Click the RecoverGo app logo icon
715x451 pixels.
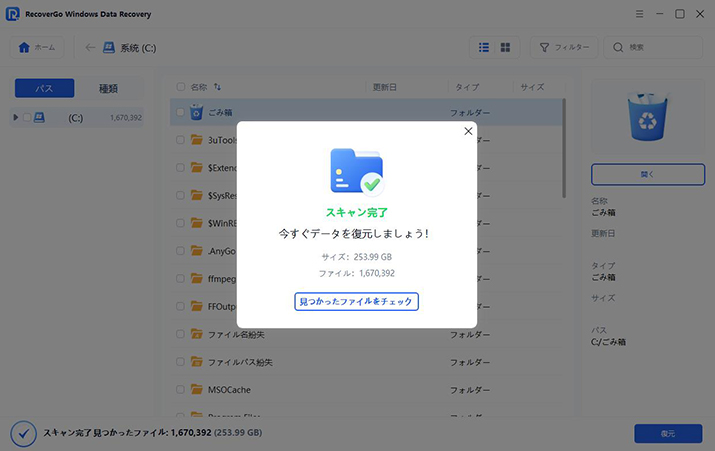pos(12,14)
